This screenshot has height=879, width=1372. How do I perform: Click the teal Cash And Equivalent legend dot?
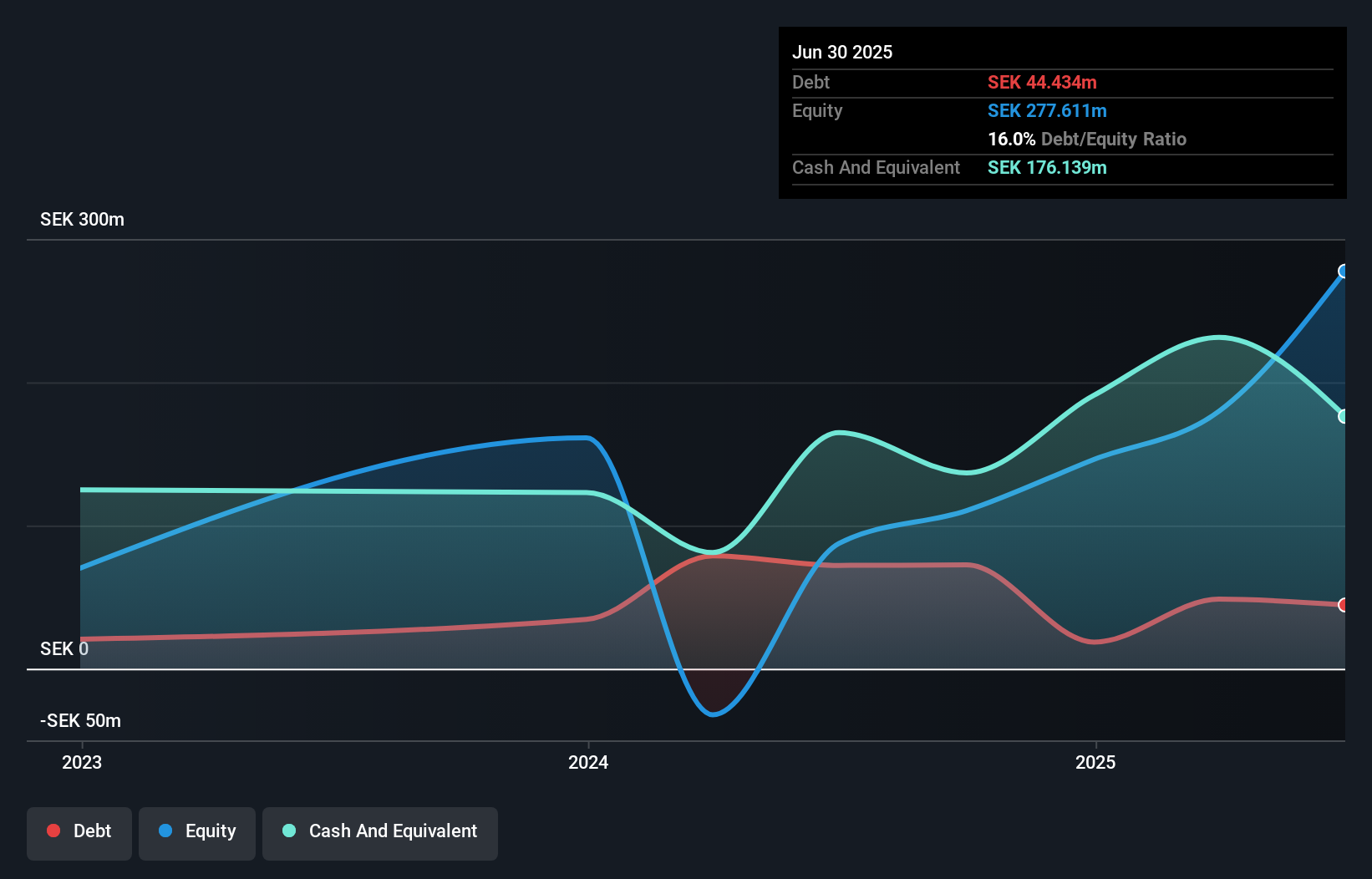(289, 831)
